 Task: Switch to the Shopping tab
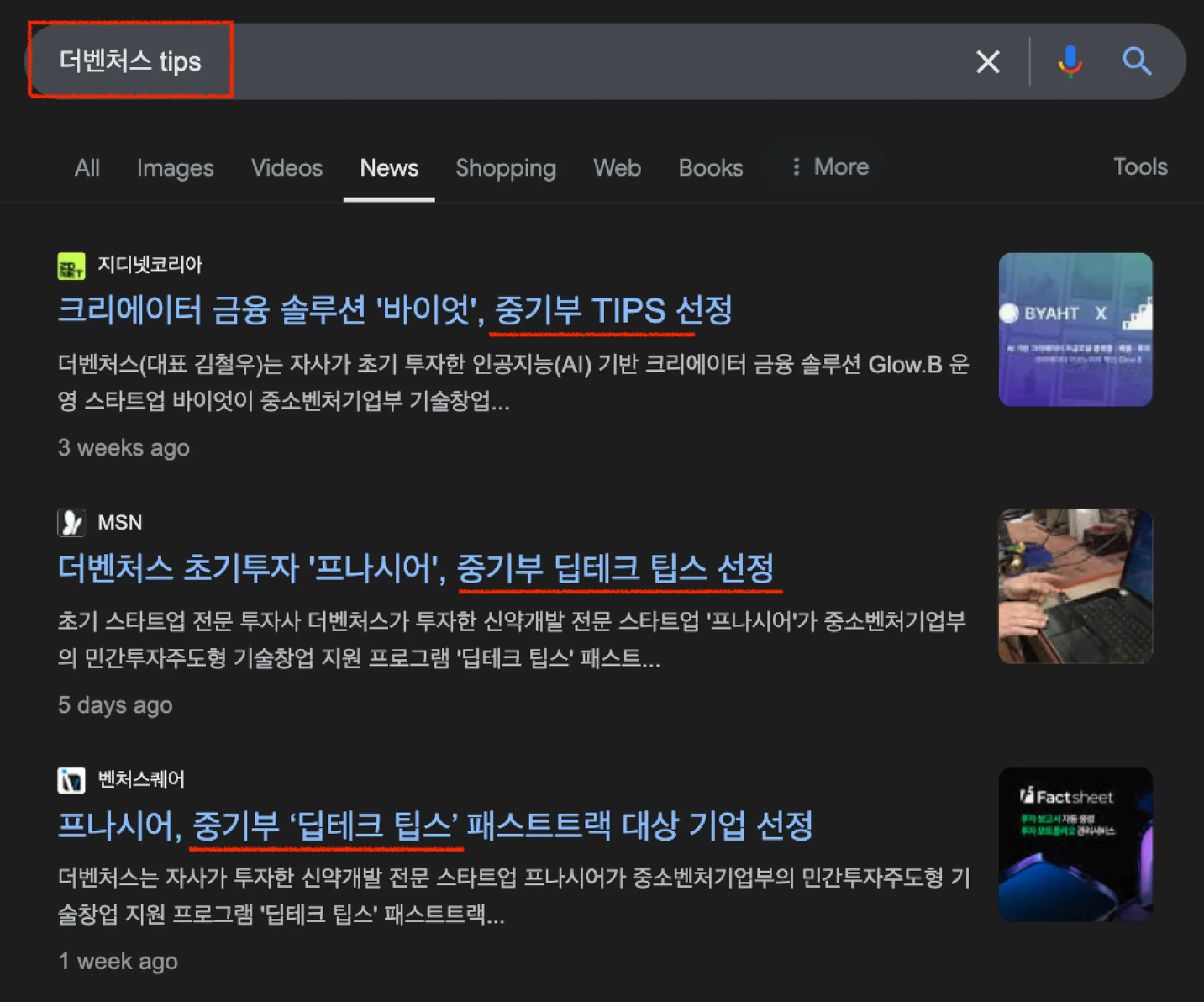pyautogui.click(x=506, y=168)
